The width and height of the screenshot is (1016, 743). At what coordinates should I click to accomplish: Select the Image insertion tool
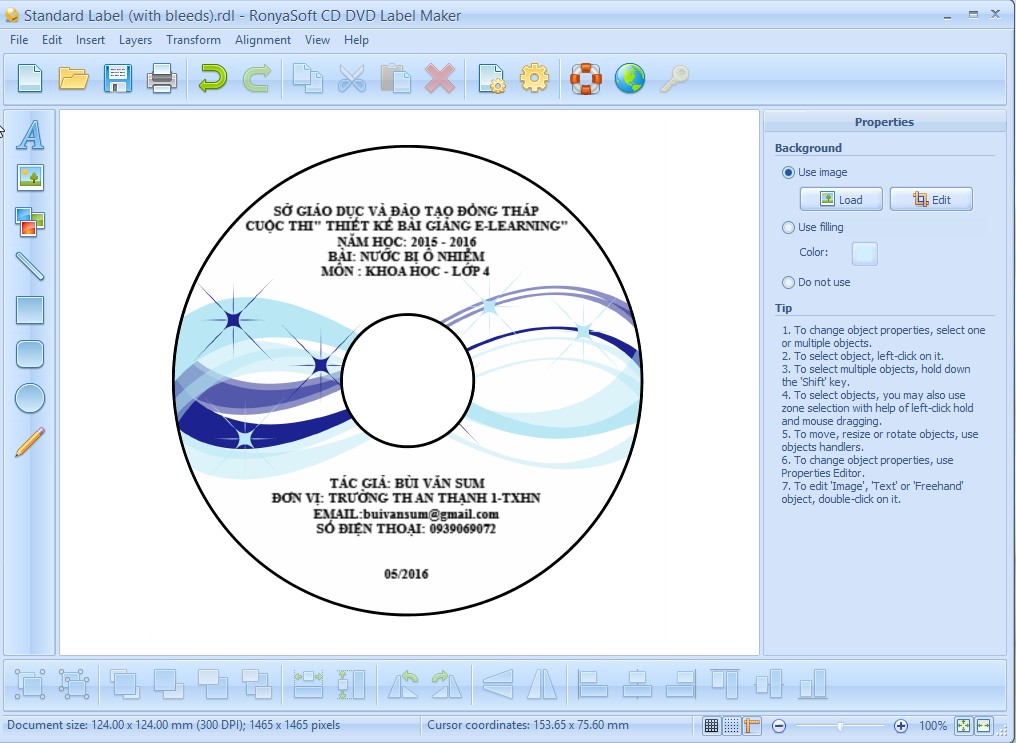point(29,178)
